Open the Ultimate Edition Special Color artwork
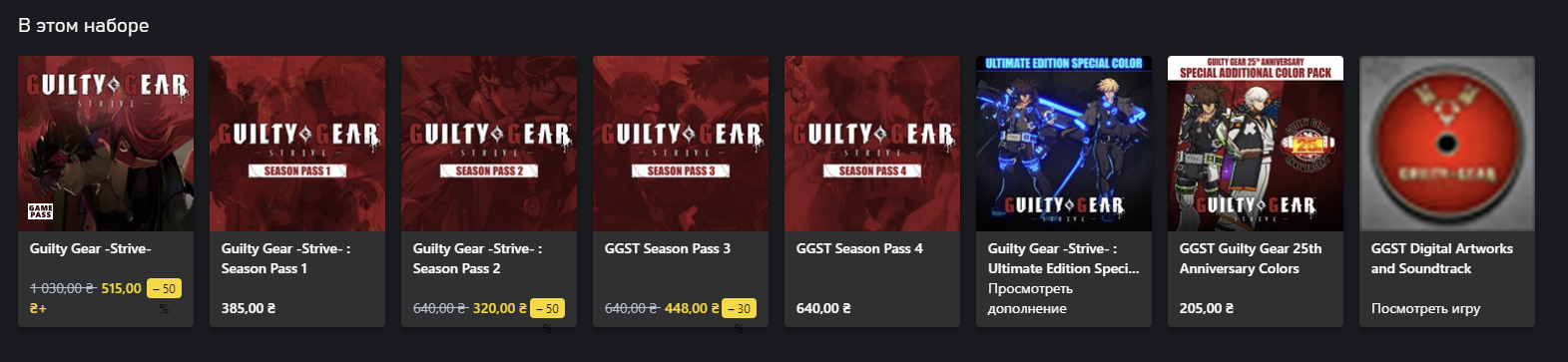 (1064, 144)
